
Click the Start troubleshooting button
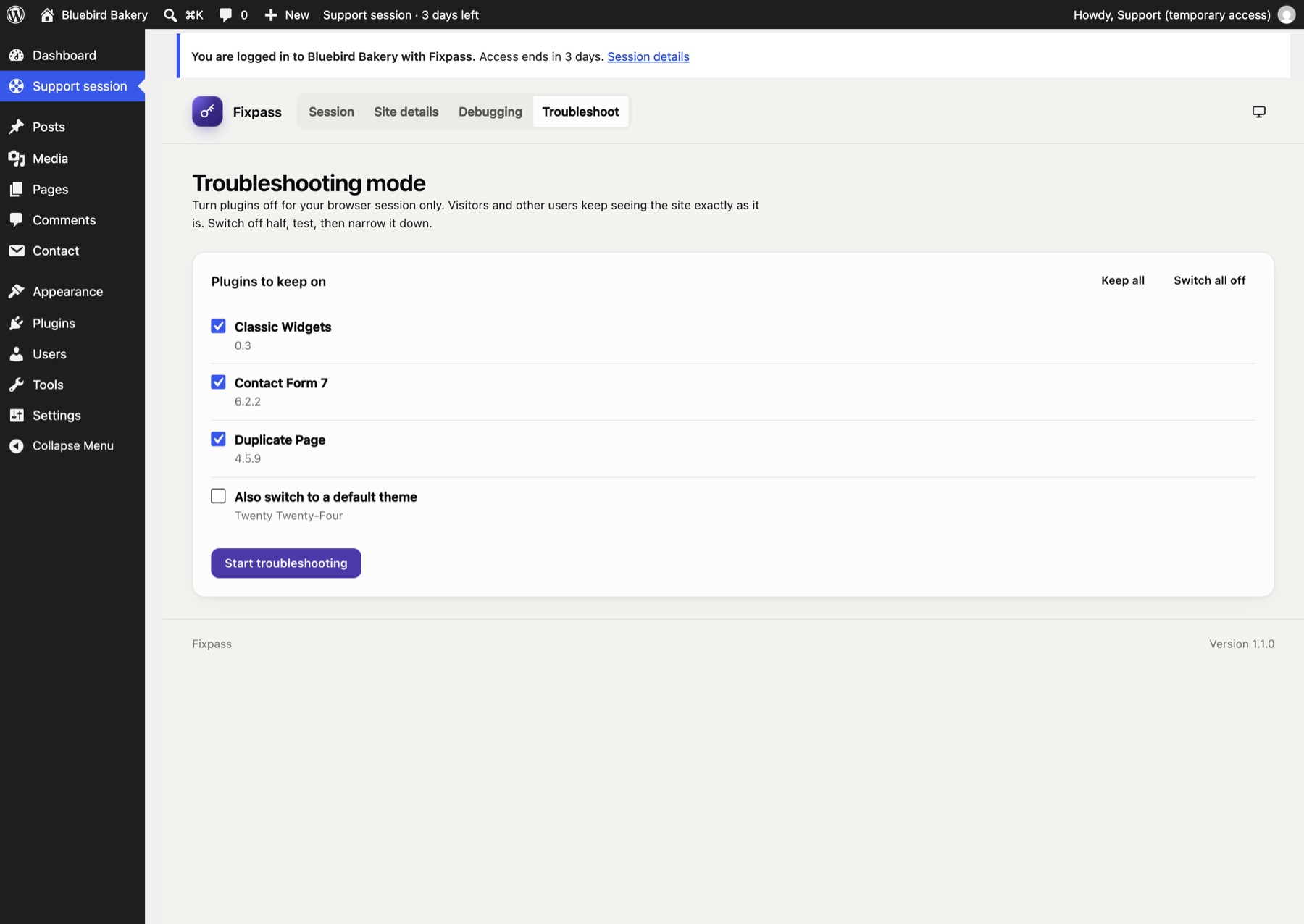click(x=286, y=563)
